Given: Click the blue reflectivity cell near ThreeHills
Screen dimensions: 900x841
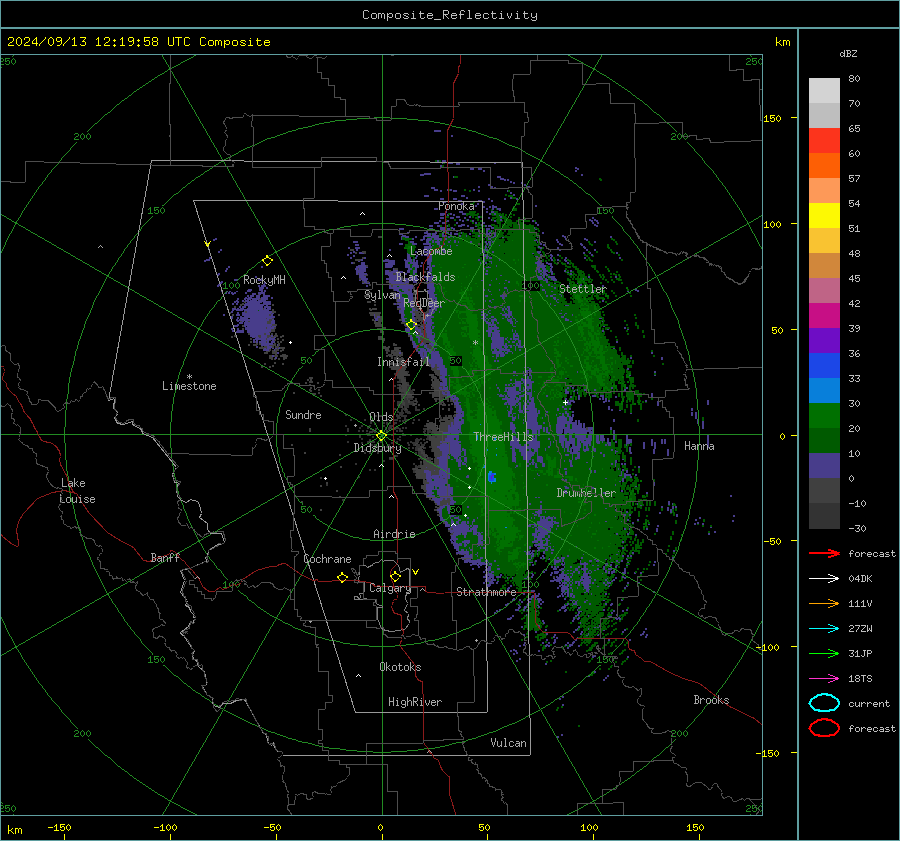Looking at the screenshot, I should [x=491, y=476].
